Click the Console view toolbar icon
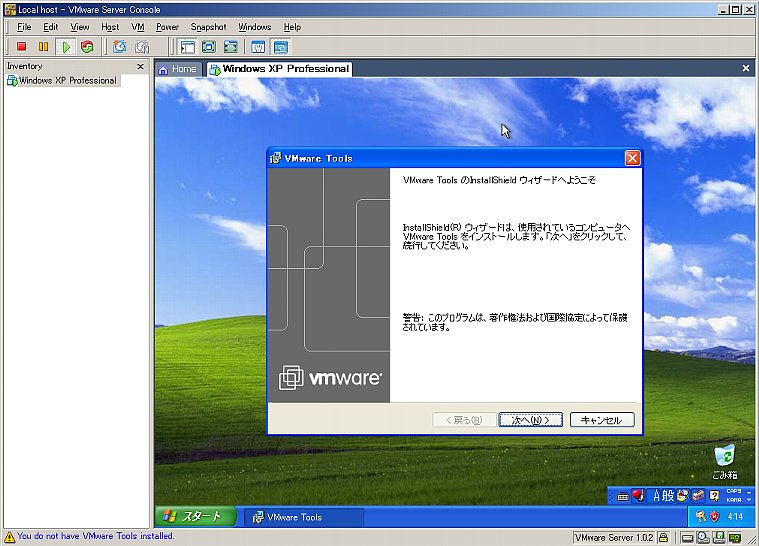Image resolution: width=759 pixels, height=546 pixels. (281, 47)
